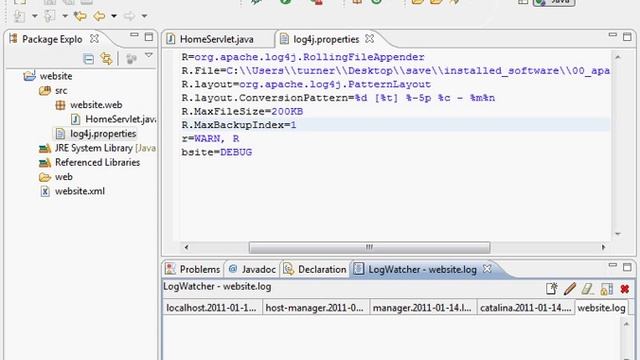Click the LogWatcher clear eraser icon
Image resolution: width=640 pixels, height=360 pixels.
[x=588, y=289]
